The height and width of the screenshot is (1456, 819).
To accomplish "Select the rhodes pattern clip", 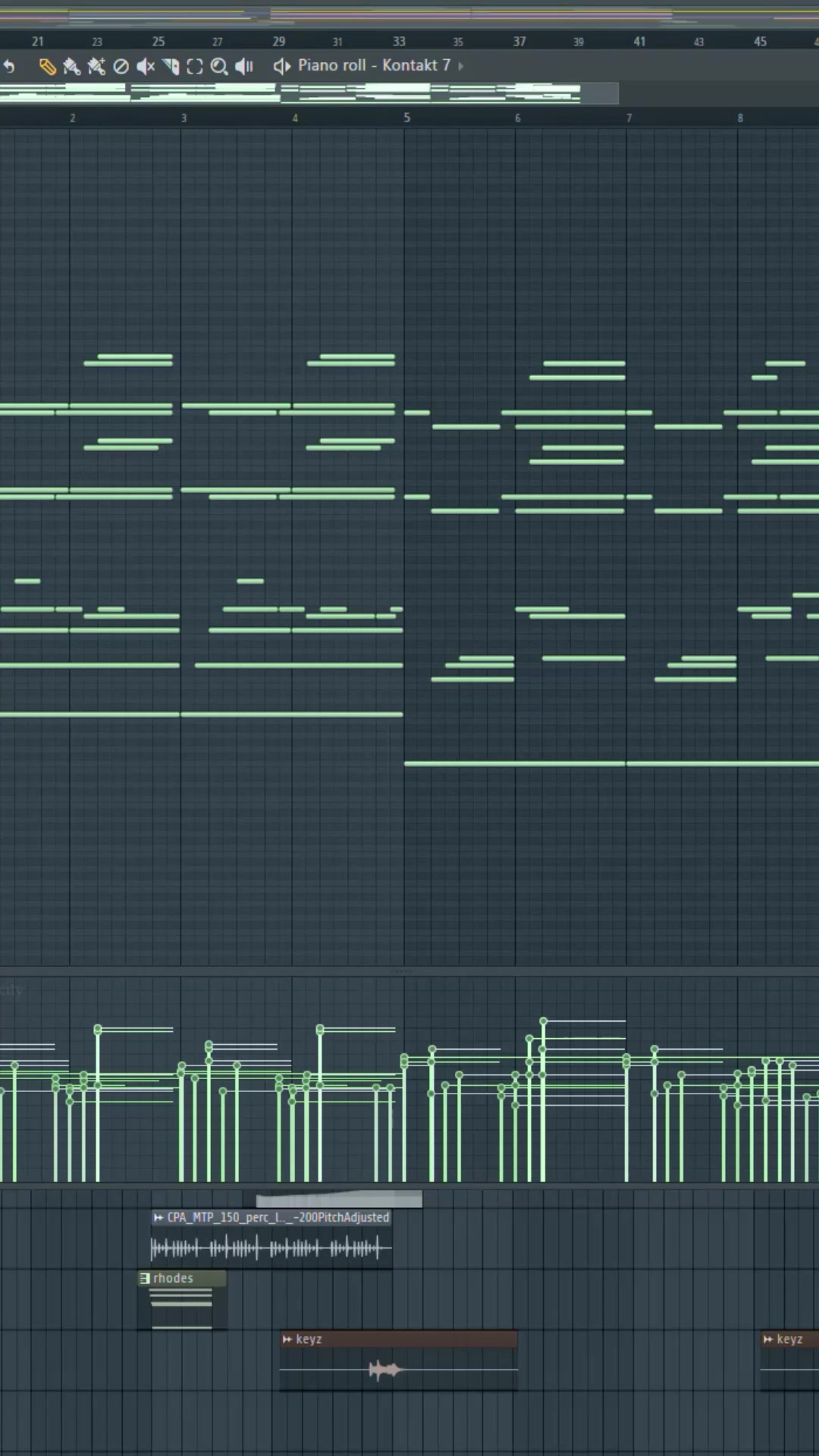I will (182, 1300).
